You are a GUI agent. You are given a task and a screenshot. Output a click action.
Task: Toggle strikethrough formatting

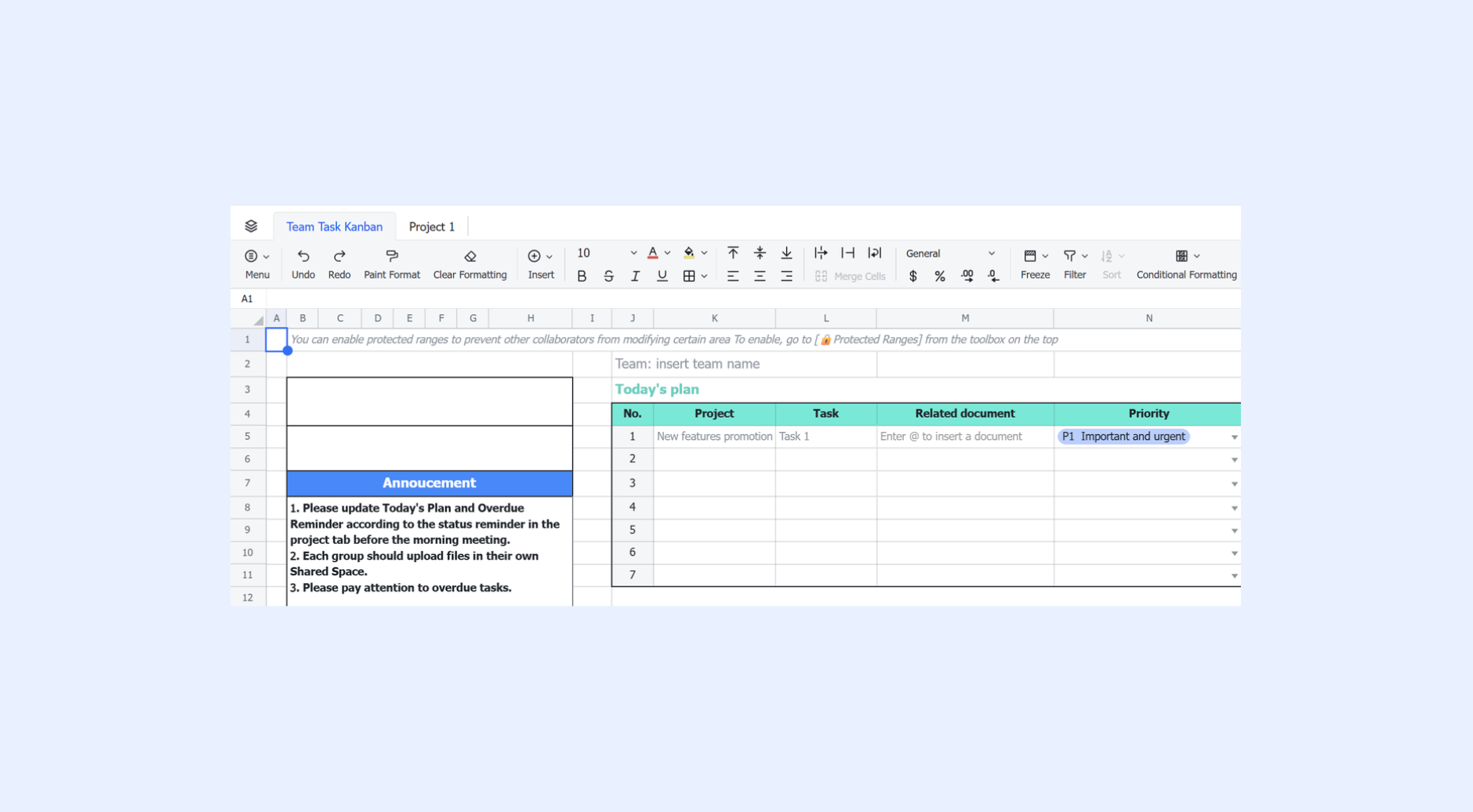[608, 276]
